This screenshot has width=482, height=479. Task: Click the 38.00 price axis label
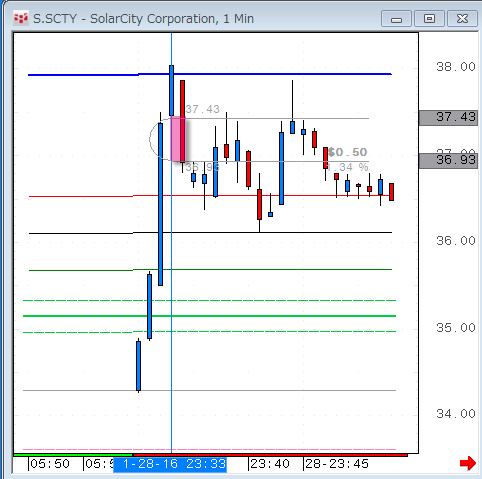coord(456,67)
